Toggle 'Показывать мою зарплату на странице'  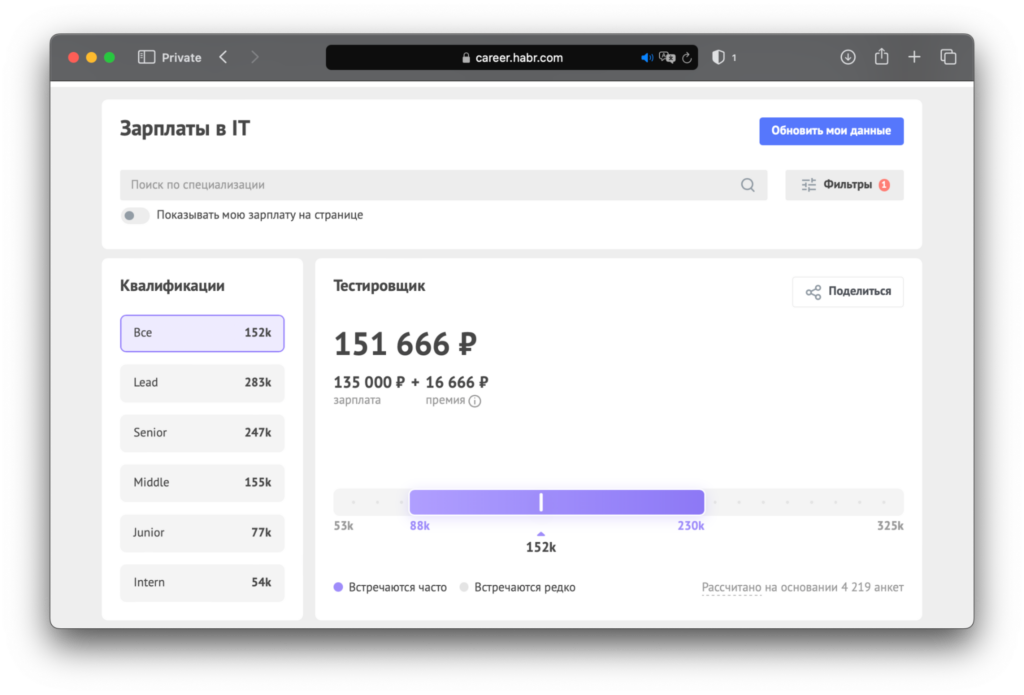click(135, 215)
